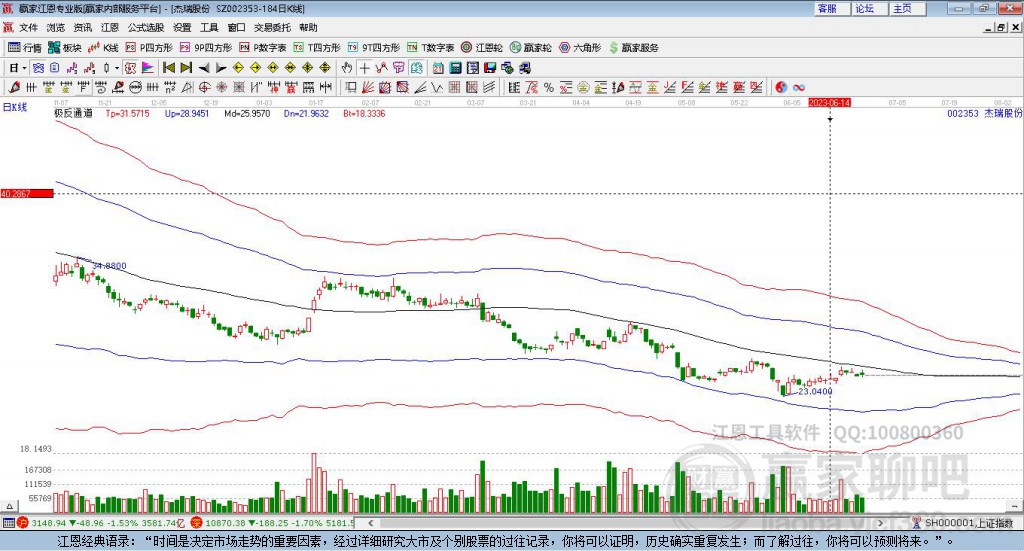The height and width of the screenshot is (551, 1024).
Task: Expand the candlestick style dropdown arrow
Action: (x=117, y=68)
